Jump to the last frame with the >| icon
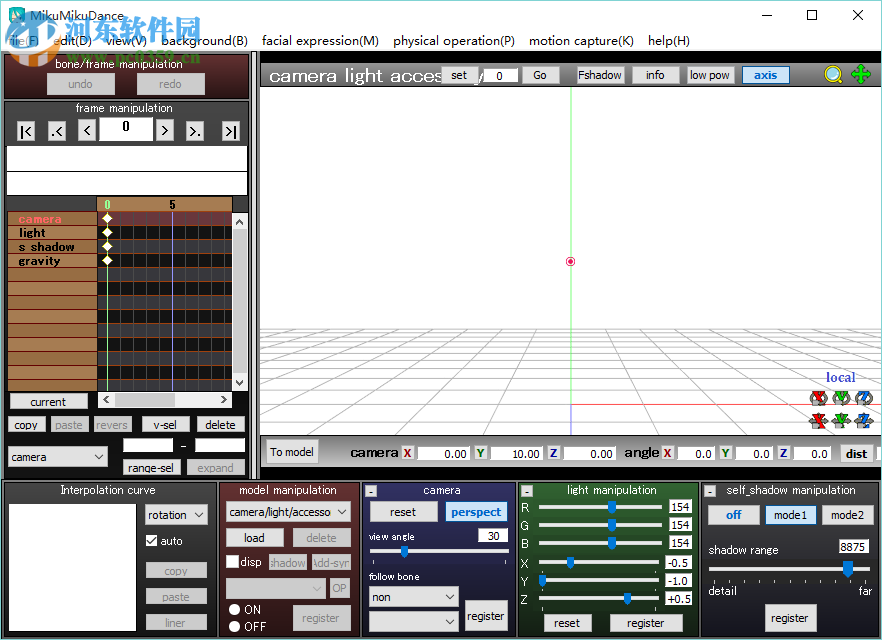 [229, 130]
